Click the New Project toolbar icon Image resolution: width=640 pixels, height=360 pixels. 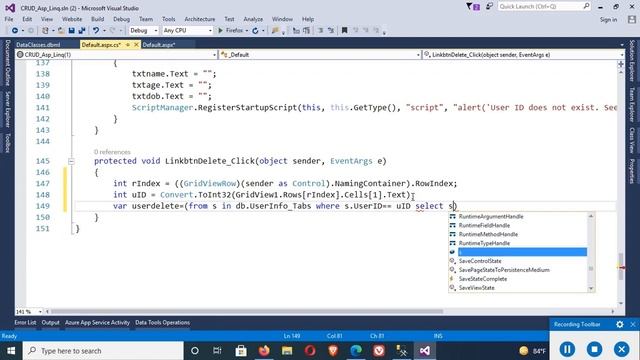click(45, 31)
